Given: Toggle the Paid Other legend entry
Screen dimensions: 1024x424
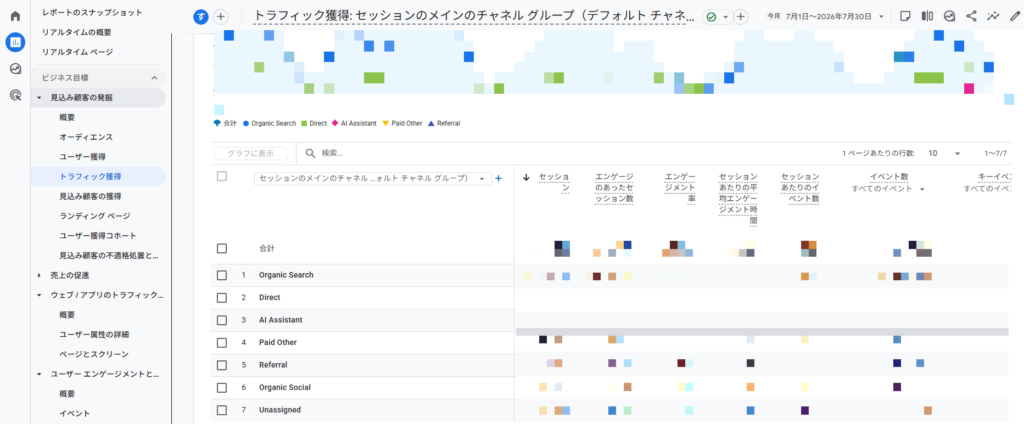Looking at the screenshot, I should [402, 123].
